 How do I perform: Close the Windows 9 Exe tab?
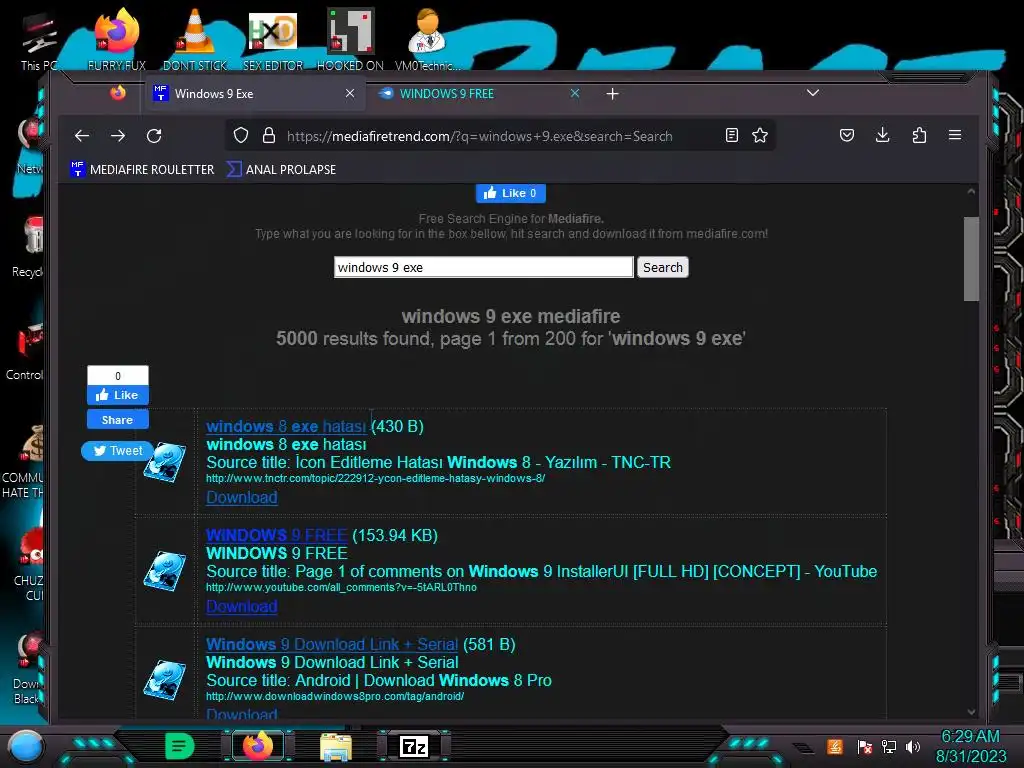[x=350, y=93]
